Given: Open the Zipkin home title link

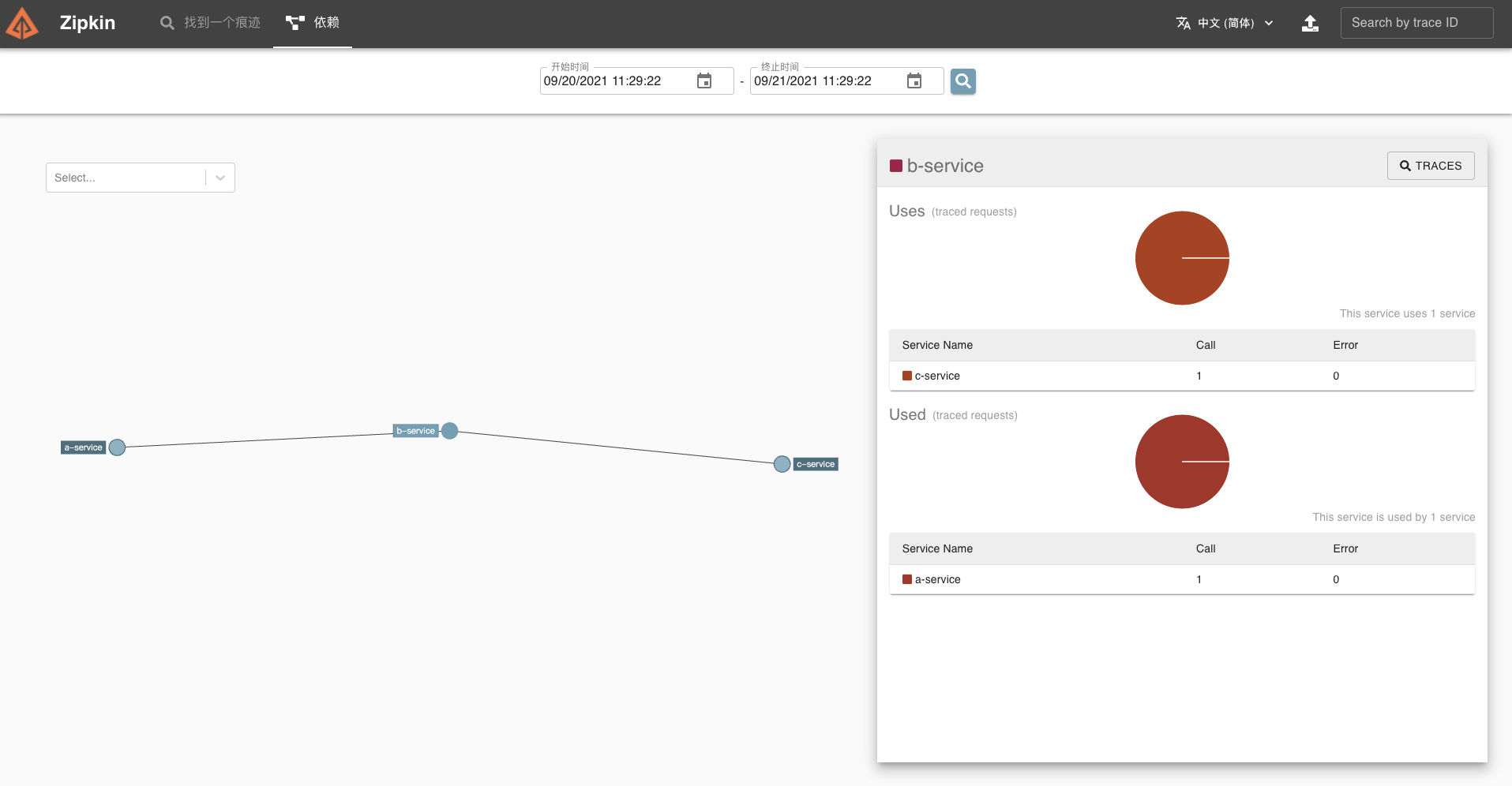Looking at the screenshot, I should tap(88, 23).
